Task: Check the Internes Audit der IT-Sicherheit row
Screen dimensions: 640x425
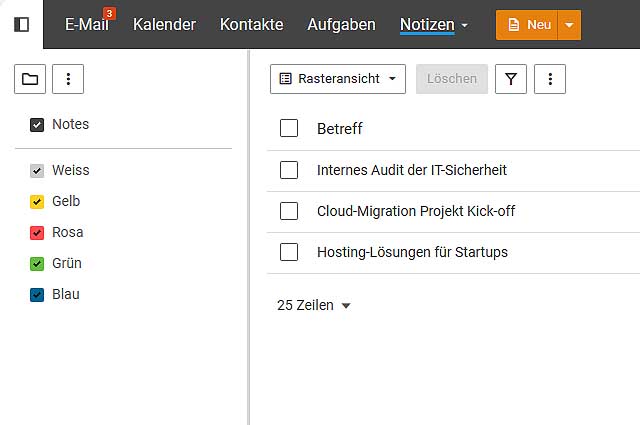Action: click(289, 170)
